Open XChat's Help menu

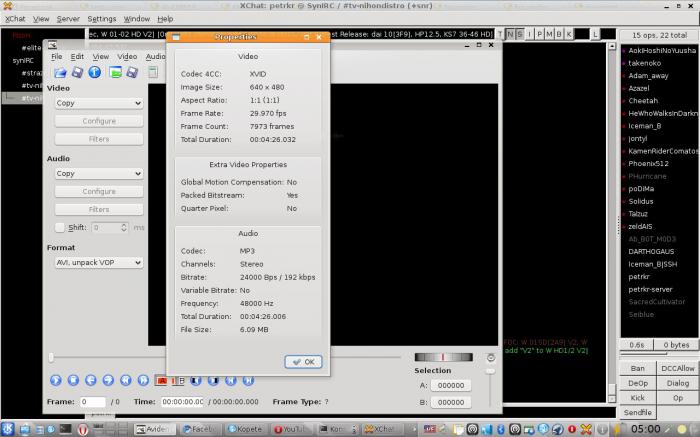tap(165, 19)
